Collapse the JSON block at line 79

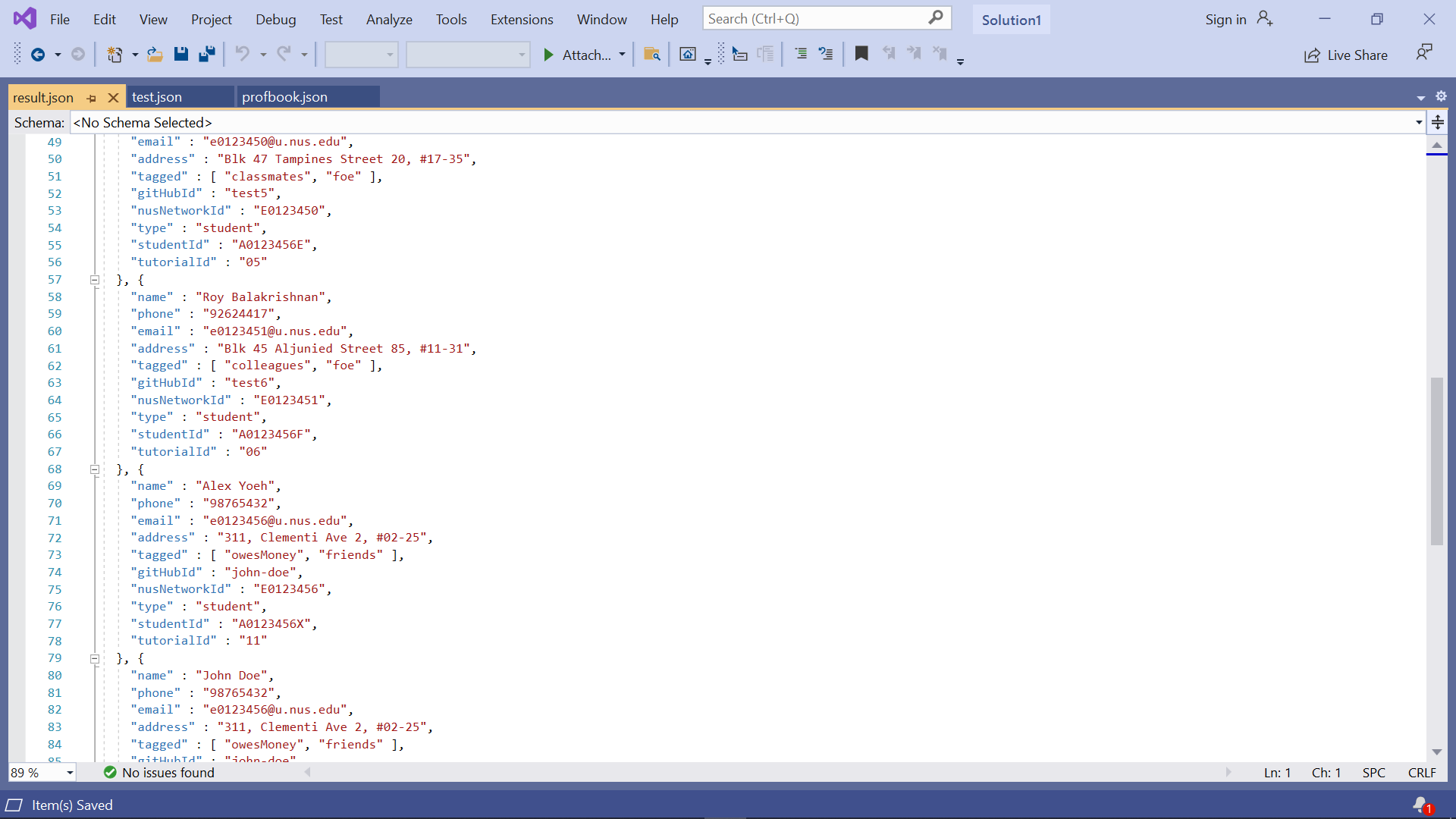click(x=95, y=658)
